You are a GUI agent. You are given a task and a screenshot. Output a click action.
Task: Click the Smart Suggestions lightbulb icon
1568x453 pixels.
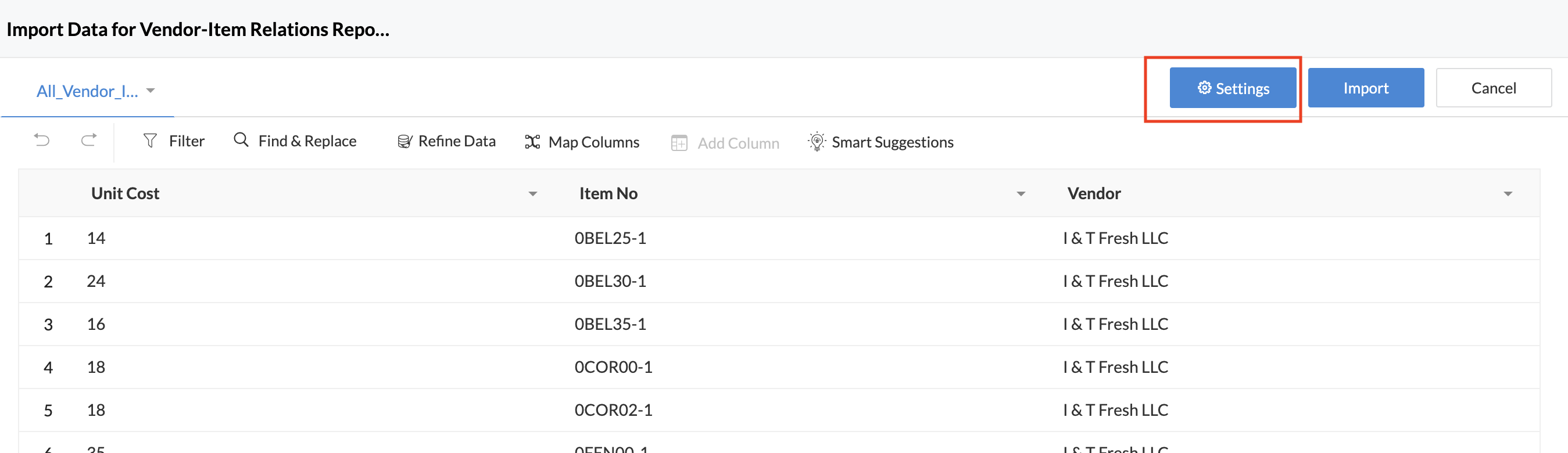click(x=817, y=142)
